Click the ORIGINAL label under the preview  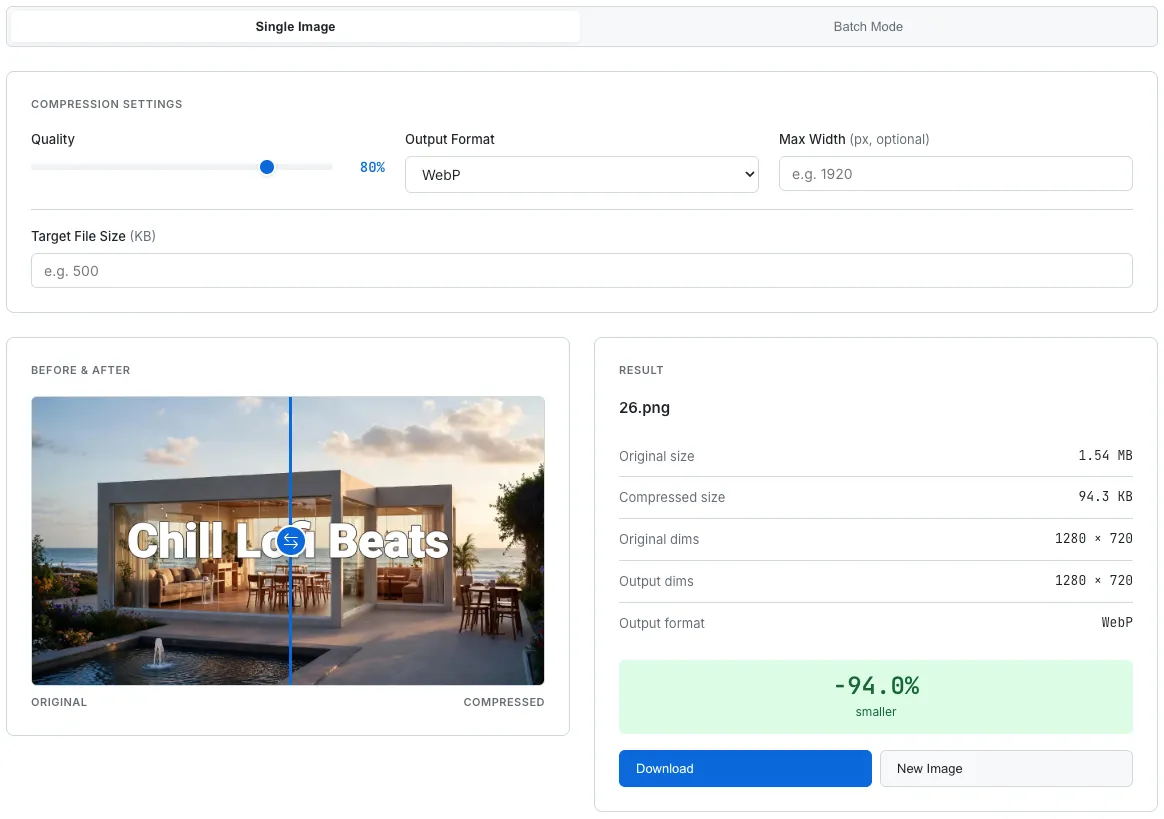click(x=59, y=702)
